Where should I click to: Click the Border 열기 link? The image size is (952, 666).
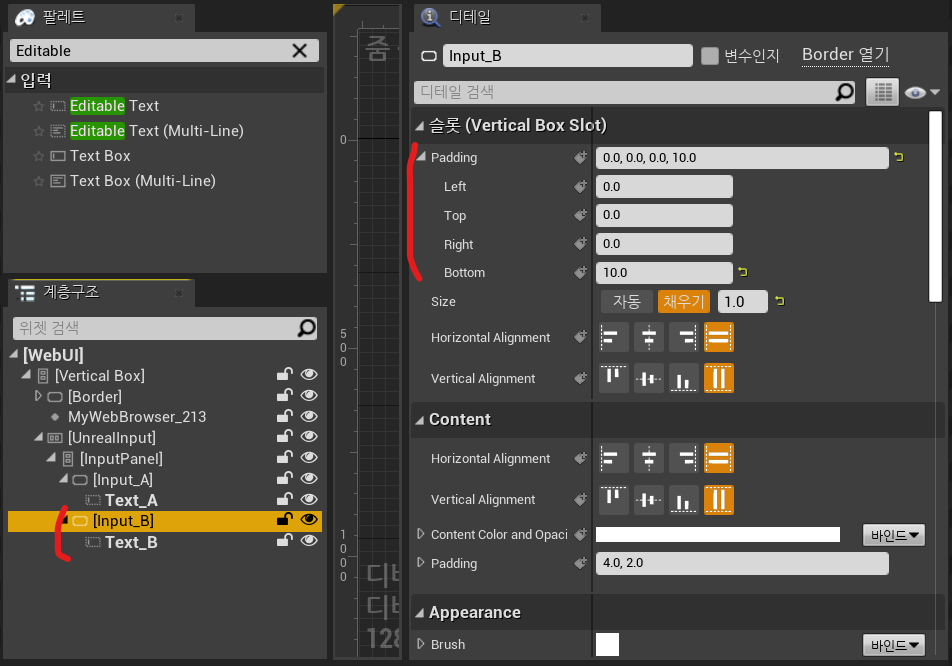tap(845, 55)
